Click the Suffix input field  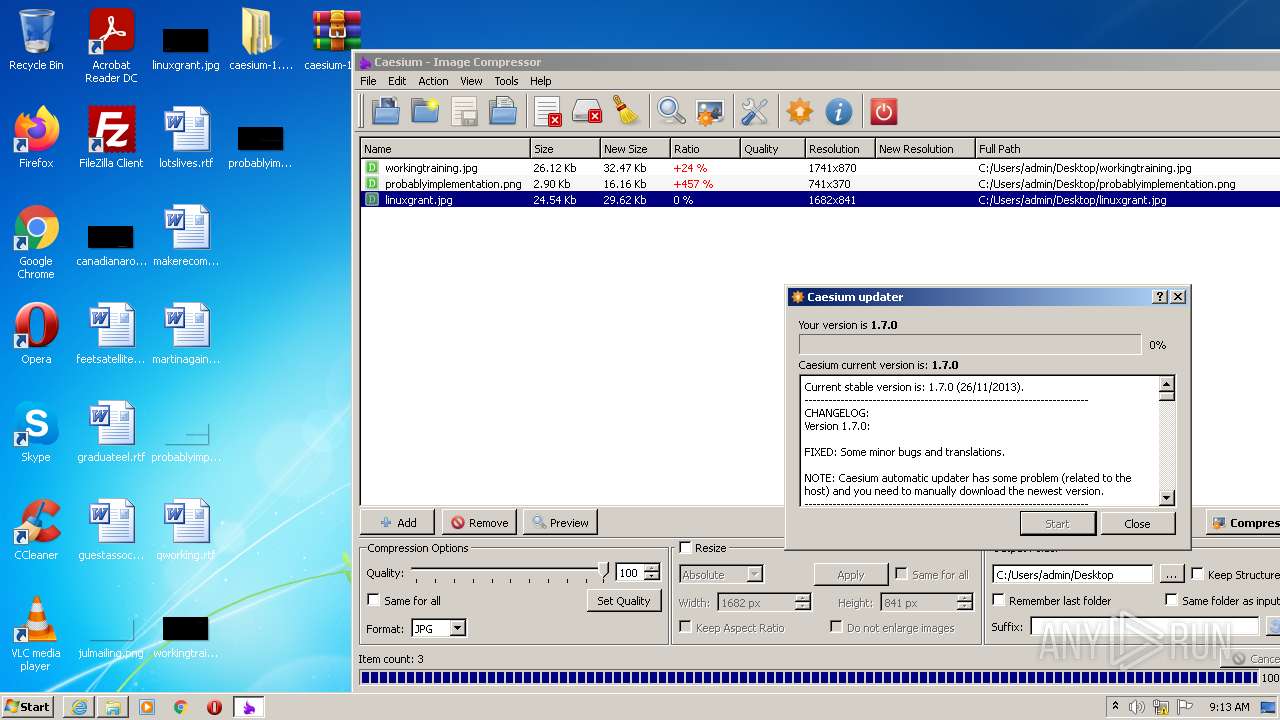coord(1144,627)
